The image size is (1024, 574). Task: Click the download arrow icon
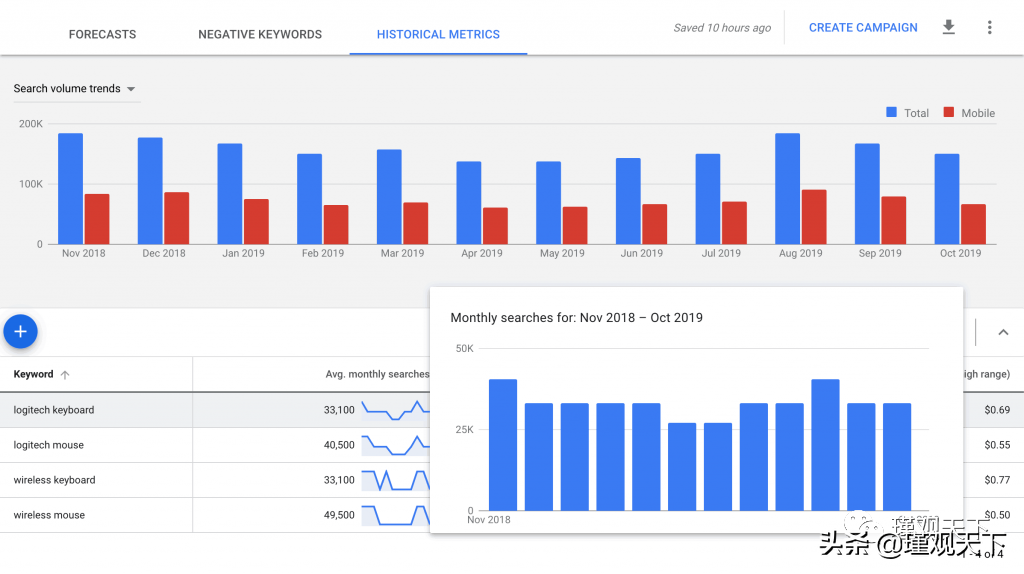(x=949, y=27)
